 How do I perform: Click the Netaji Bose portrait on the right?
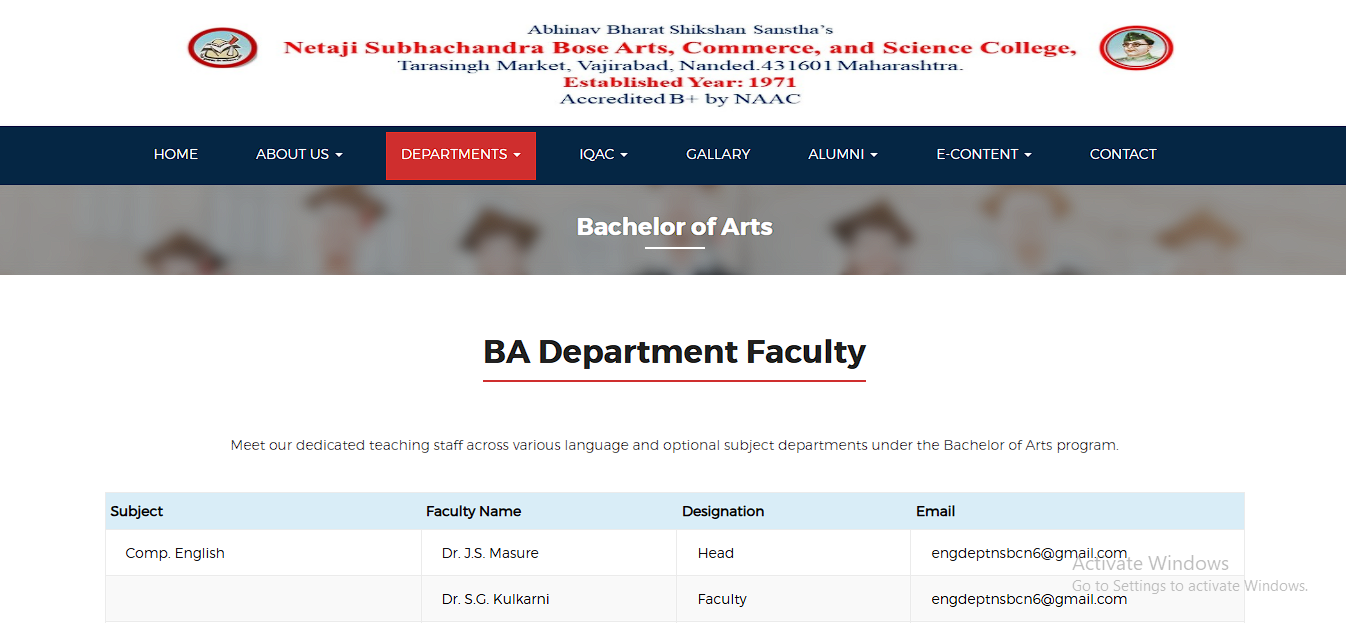1136,48
